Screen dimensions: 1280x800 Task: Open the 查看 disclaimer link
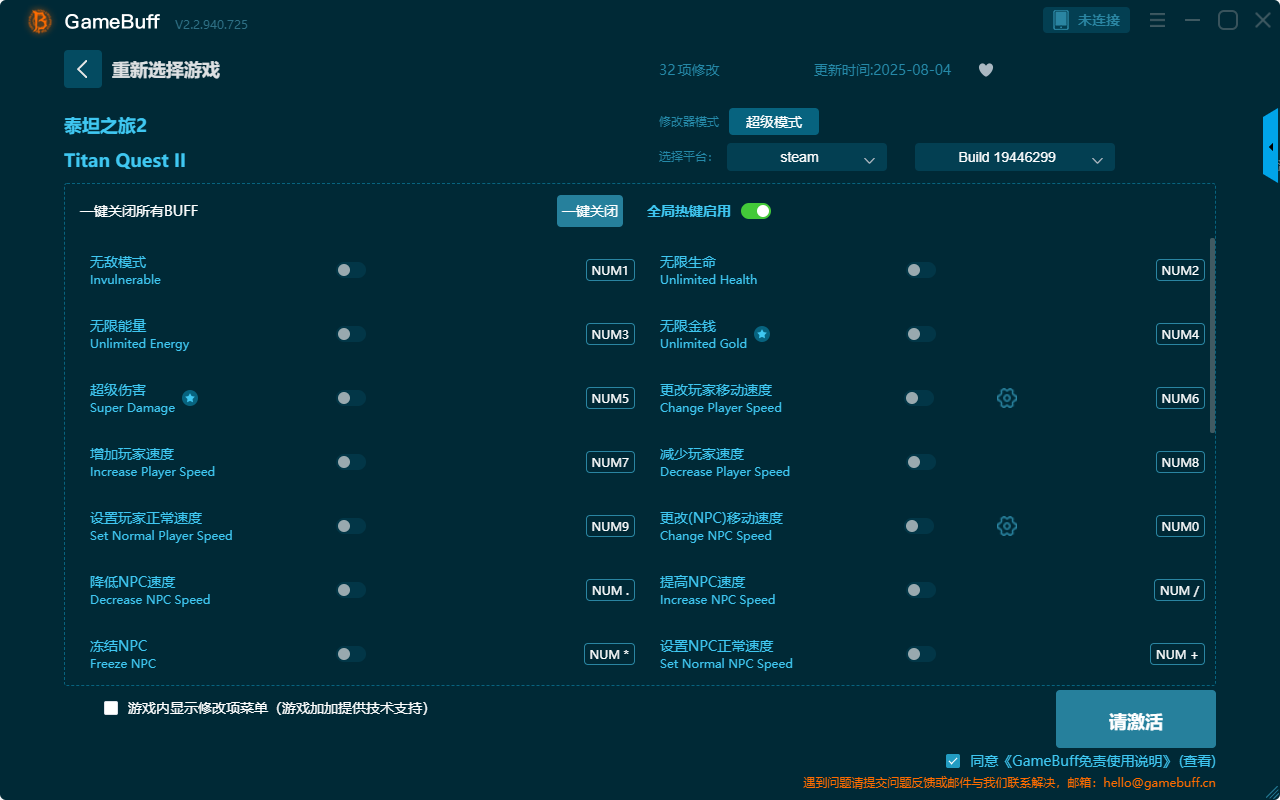[1197, 761]
